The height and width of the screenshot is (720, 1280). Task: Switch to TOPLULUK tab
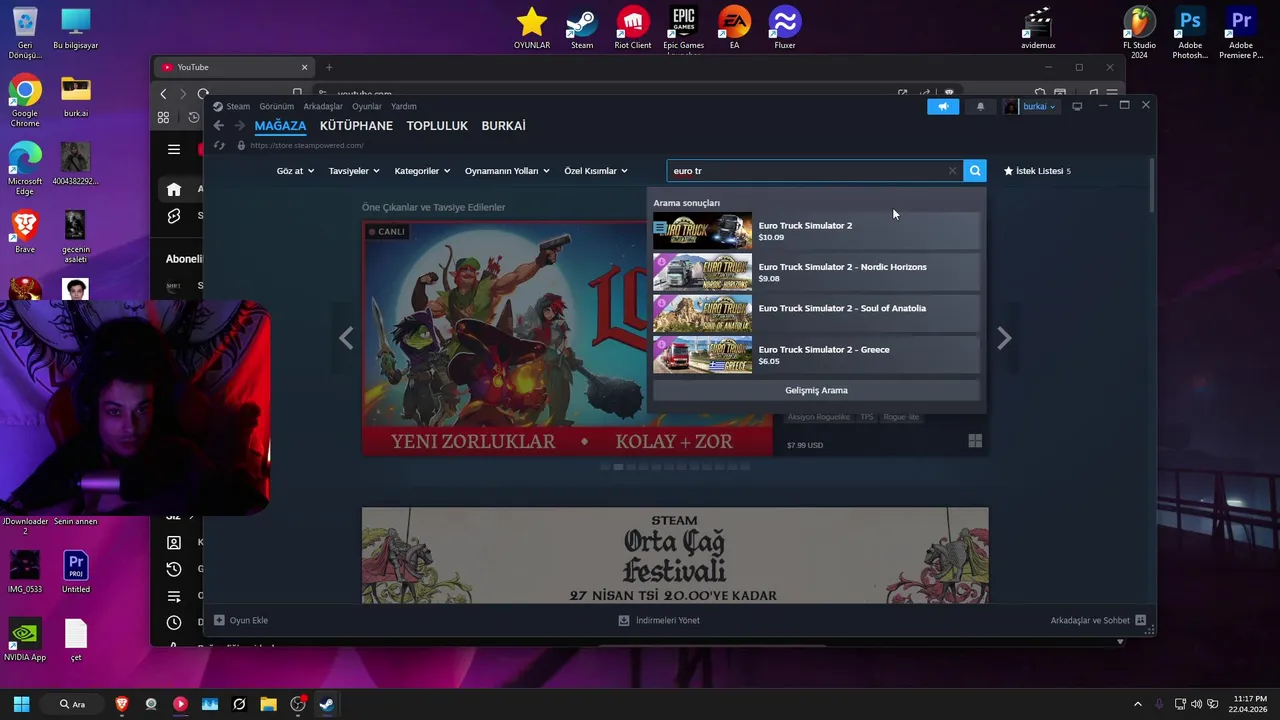[437, 126]
